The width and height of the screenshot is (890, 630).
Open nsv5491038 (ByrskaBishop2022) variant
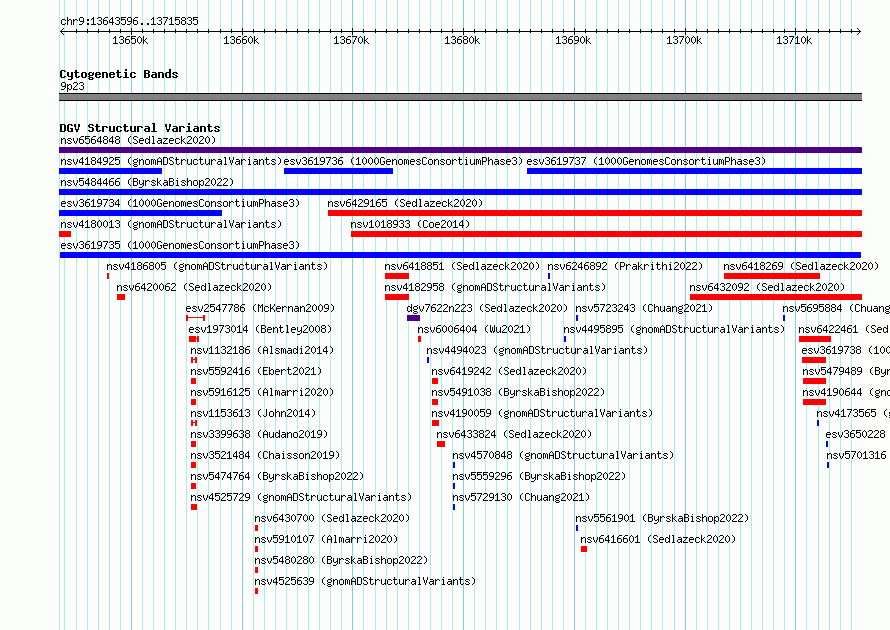pos(518,392)
